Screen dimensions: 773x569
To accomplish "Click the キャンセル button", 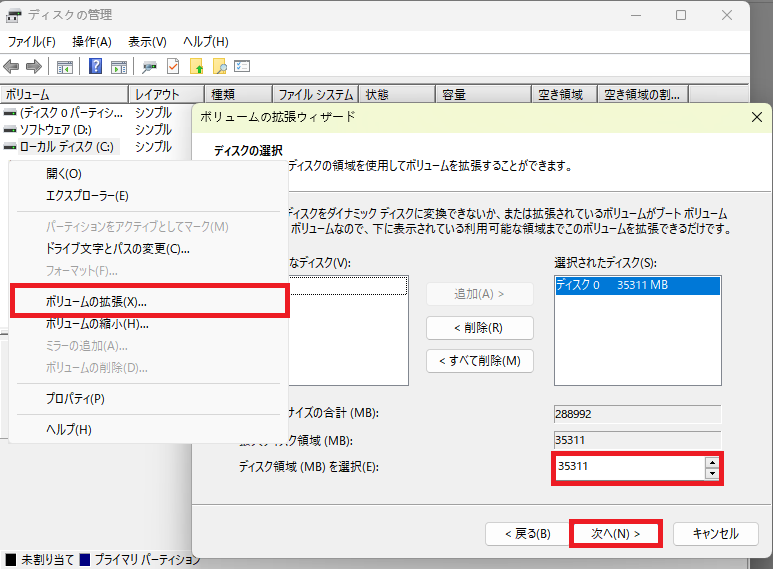I will coord(715,534).
